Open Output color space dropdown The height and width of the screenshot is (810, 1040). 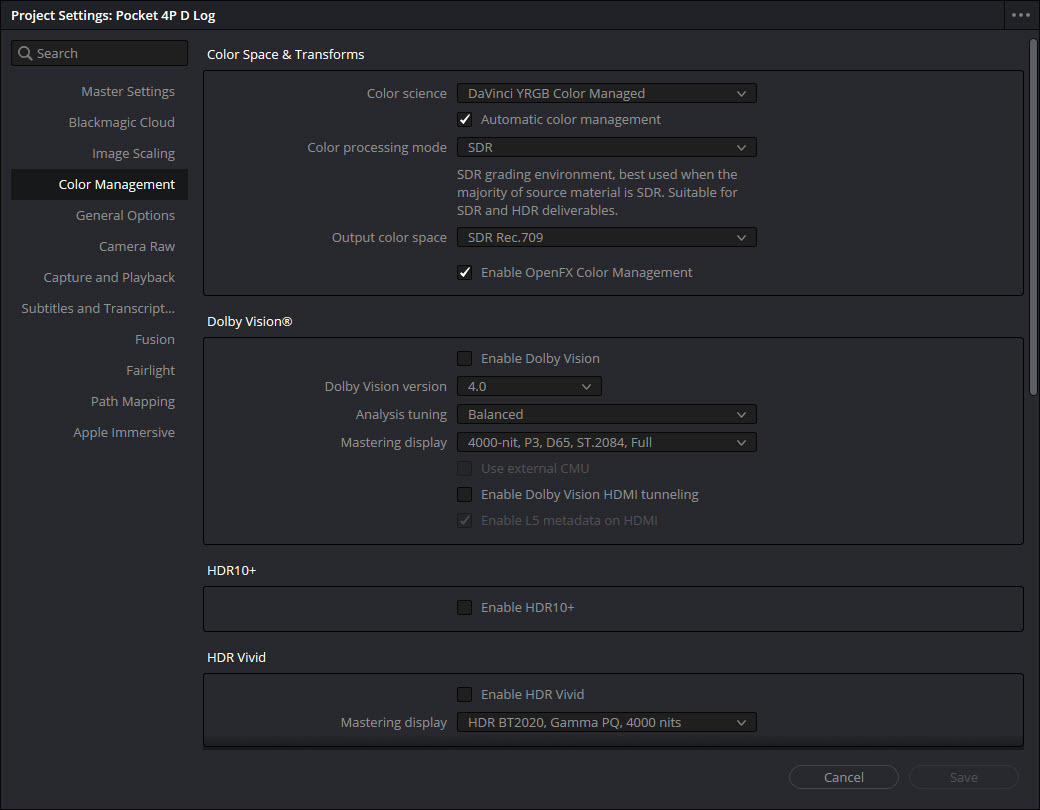click(x=606, y=237)
